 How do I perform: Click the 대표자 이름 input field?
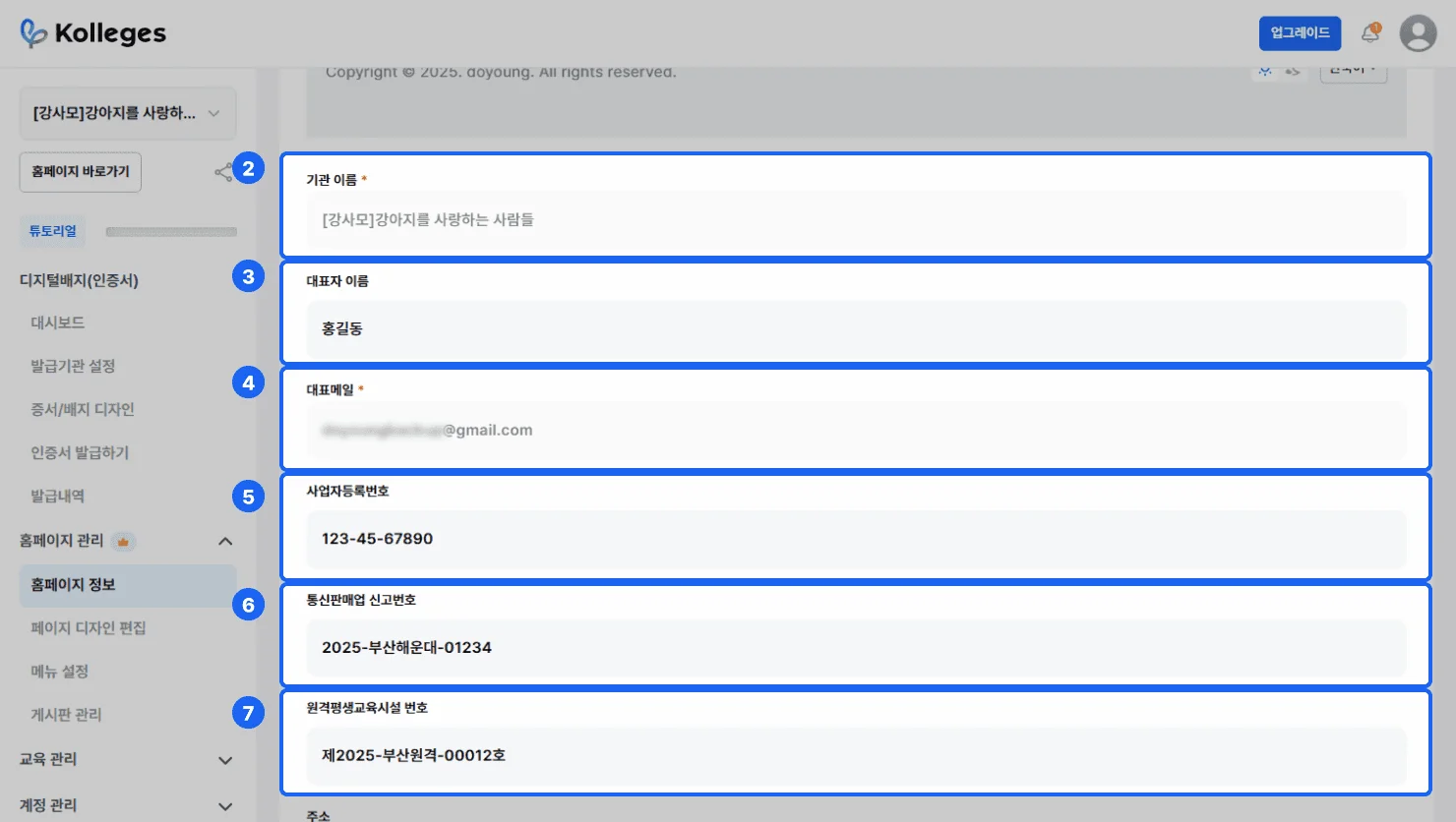click(856, 329)
